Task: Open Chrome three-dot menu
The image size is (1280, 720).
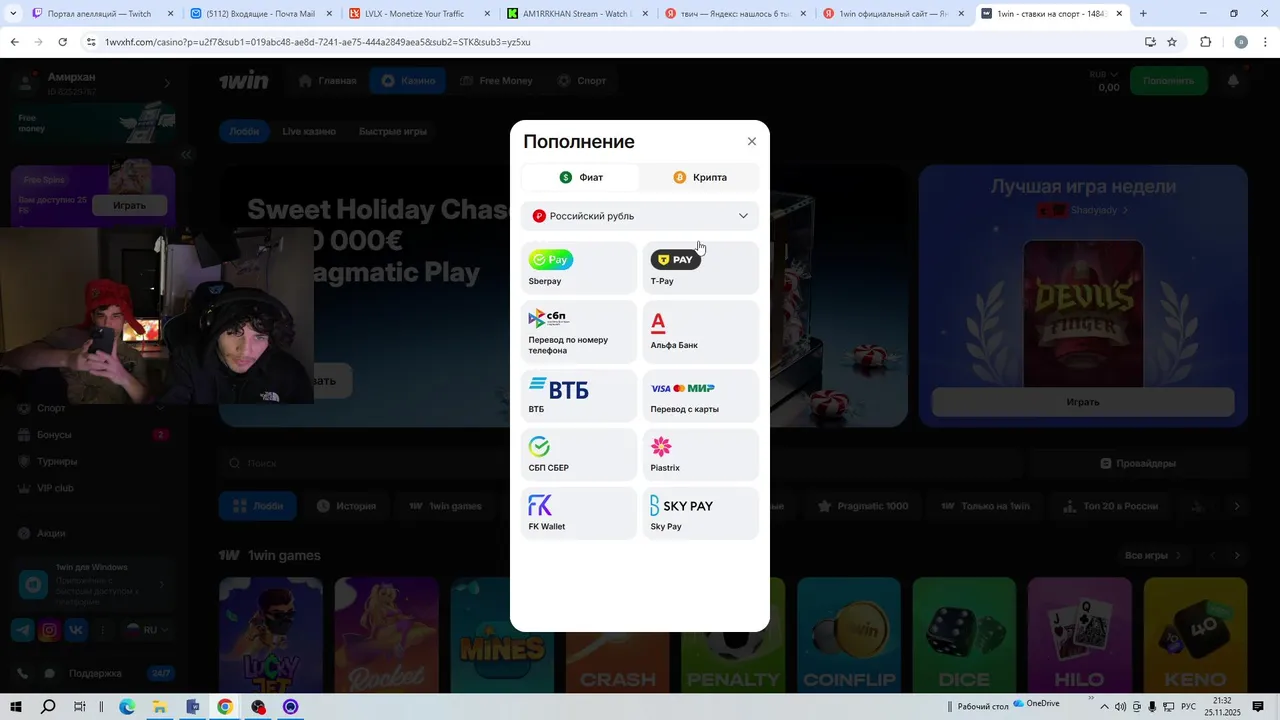Action: click(1266, 42)
